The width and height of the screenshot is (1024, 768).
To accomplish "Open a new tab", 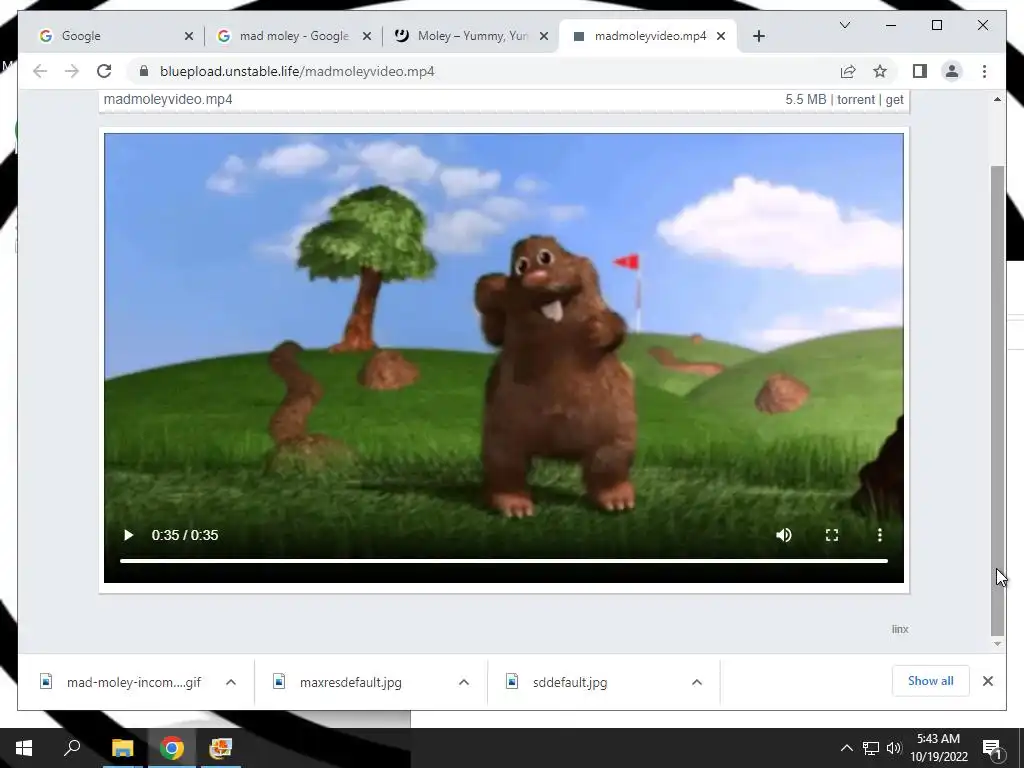I will tap(758, 36).
